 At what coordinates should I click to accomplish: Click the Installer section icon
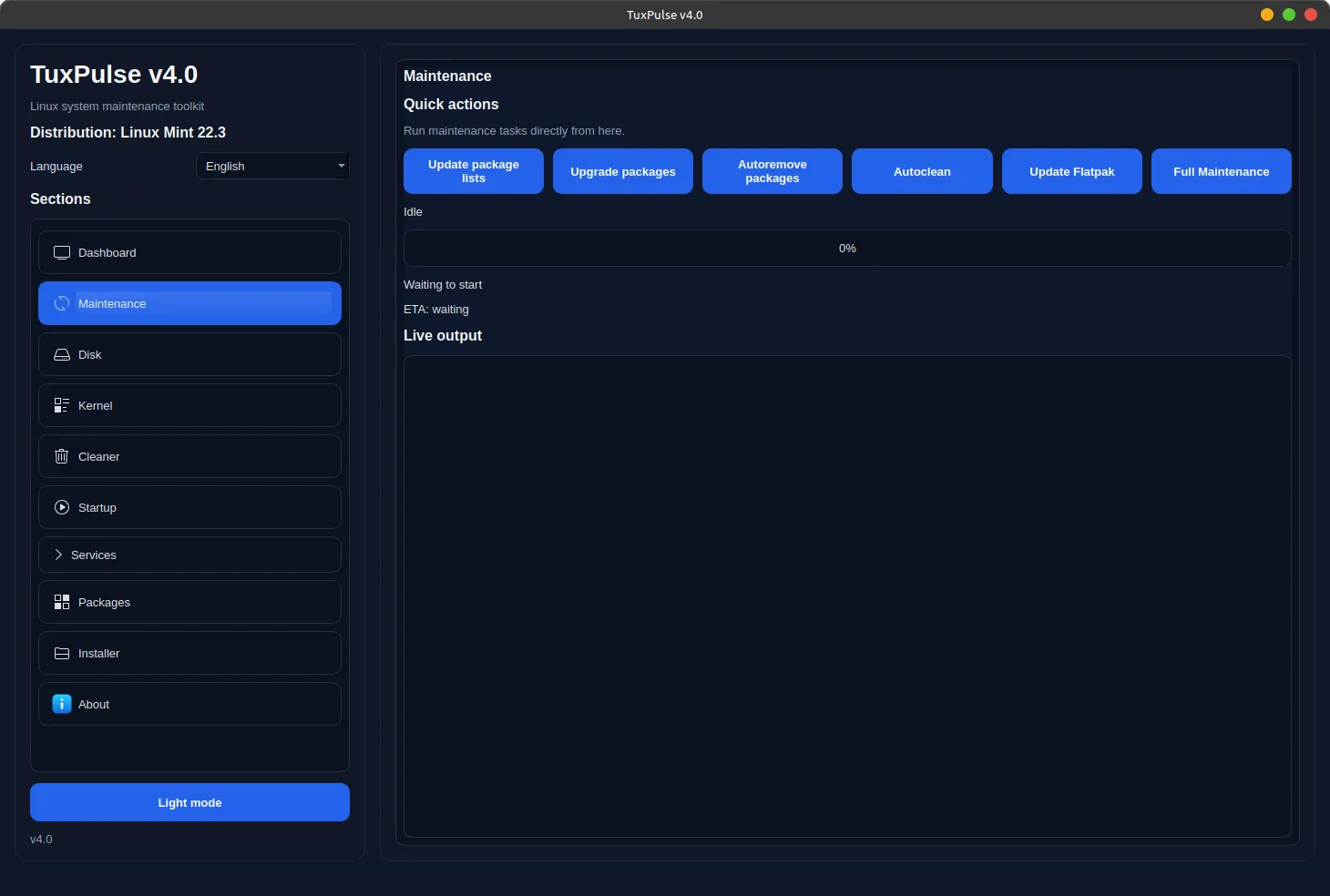click(x=62, y=653)
